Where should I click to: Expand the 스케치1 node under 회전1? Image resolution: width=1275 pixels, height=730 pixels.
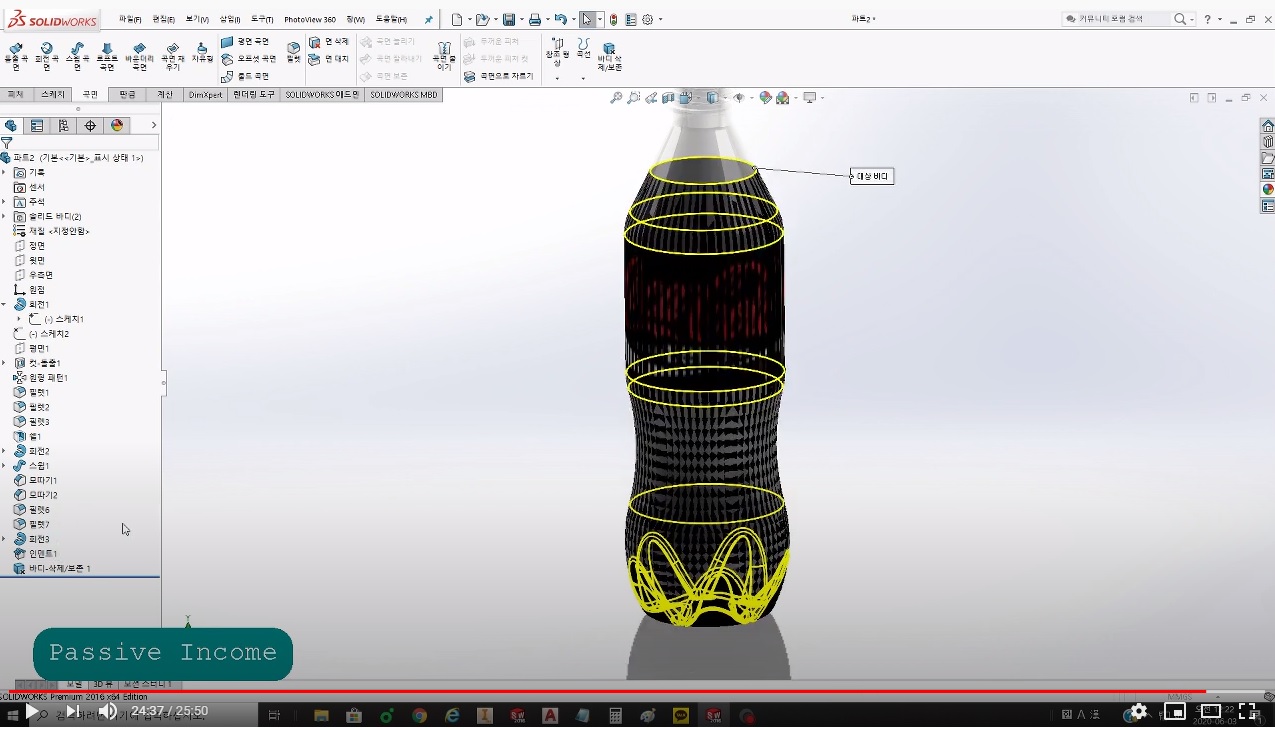click(19, 319)
